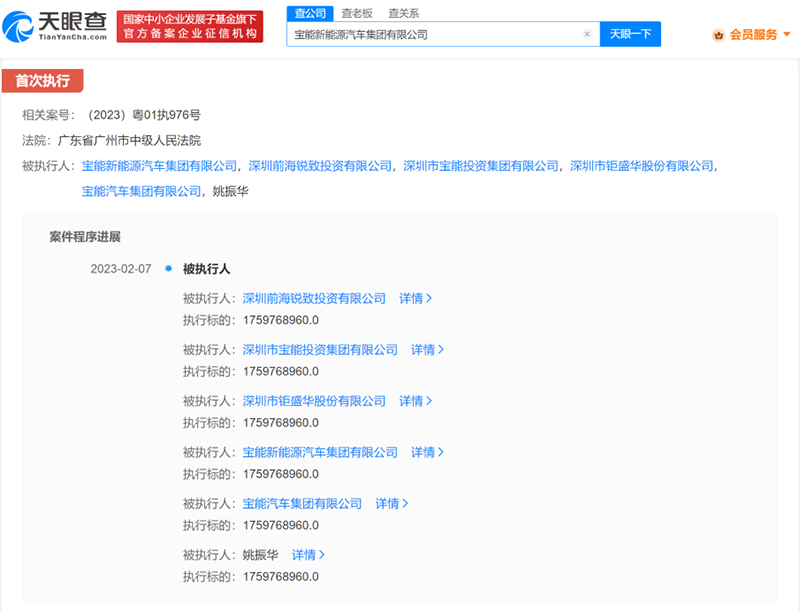View 详情 for 姚振华
Image resolution: width=800 pixels, height=612 pixels.
point(308,555)
